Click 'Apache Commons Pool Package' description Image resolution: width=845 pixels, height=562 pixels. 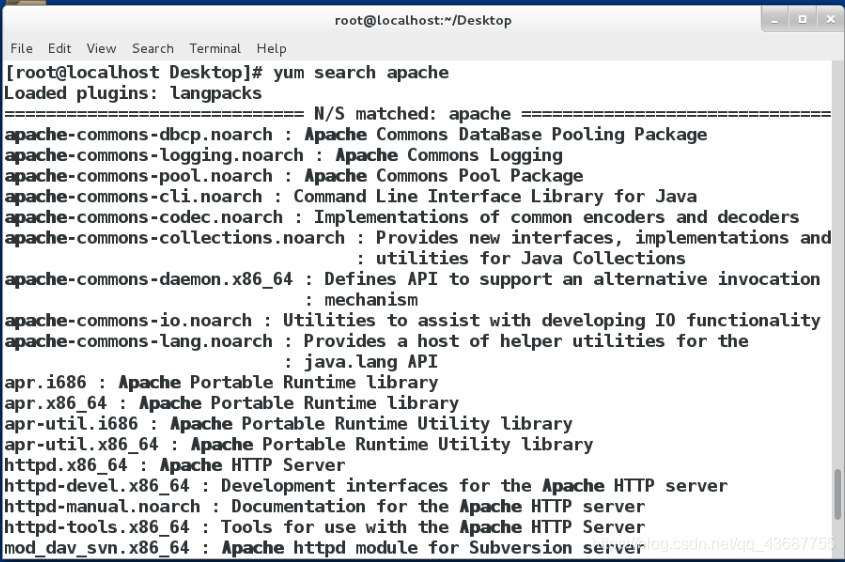pyautogui.click(x=444, y=176)
